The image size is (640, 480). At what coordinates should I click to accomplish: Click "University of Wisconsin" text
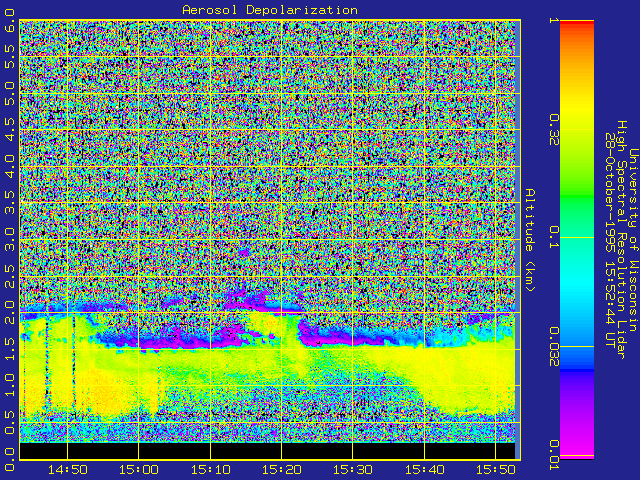point(633,240)
